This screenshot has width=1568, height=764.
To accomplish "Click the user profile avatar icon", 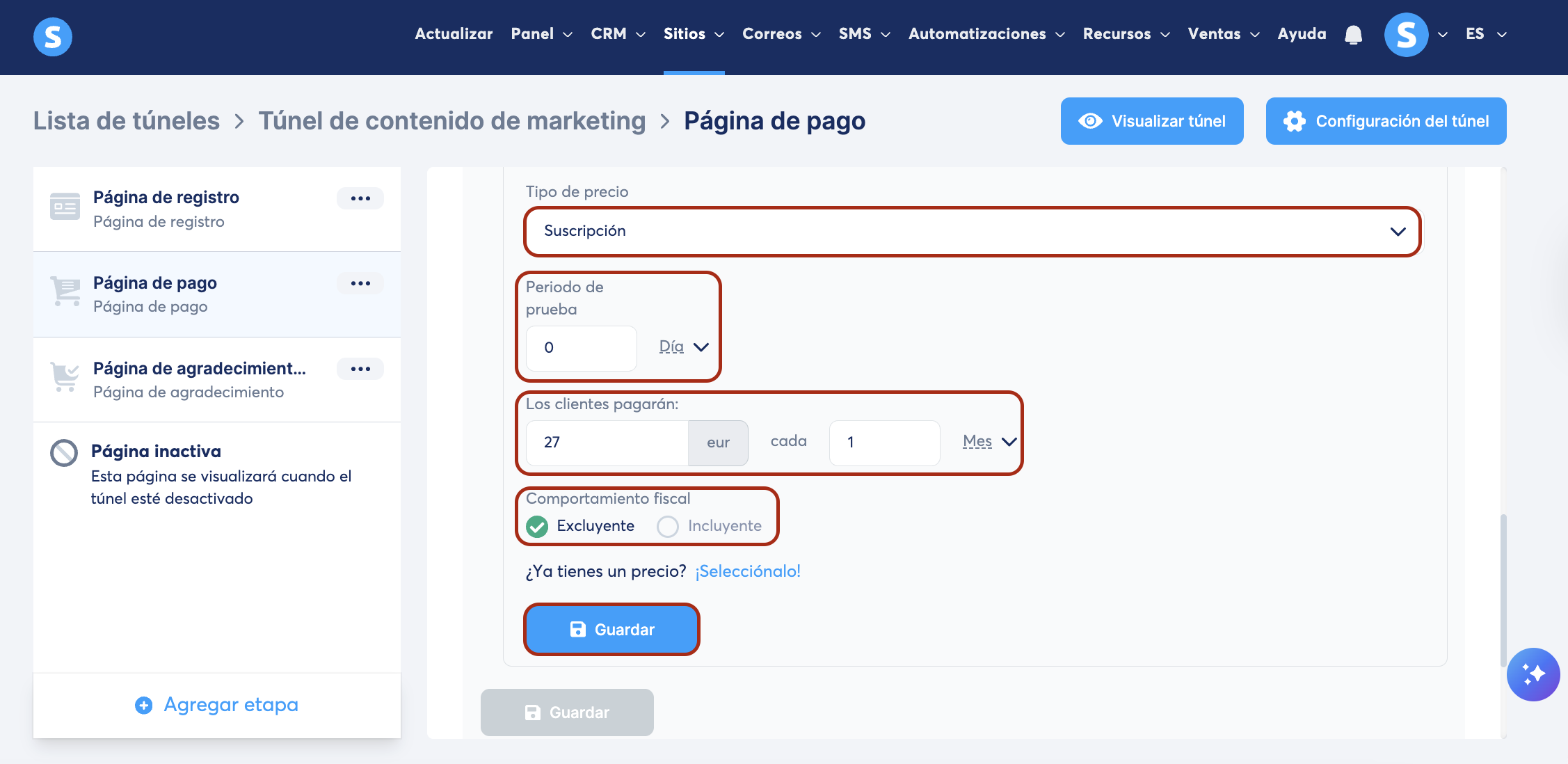I will point(1406,35).
